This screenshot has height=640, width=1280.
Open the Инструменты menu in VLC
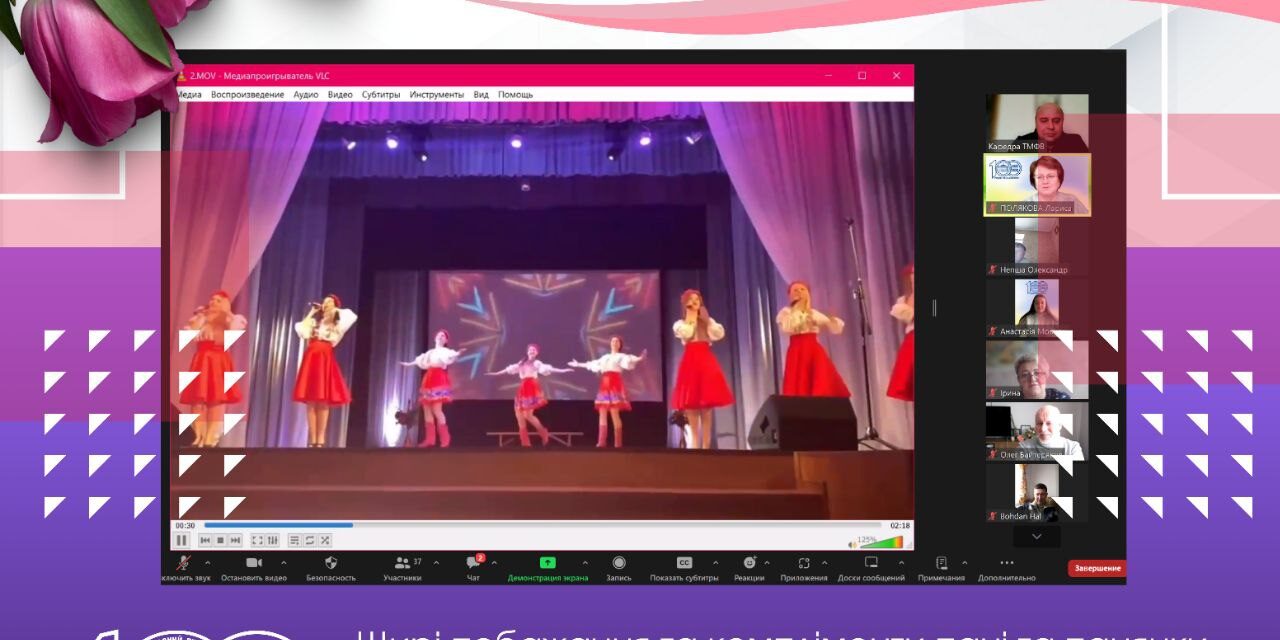[436, 95]
